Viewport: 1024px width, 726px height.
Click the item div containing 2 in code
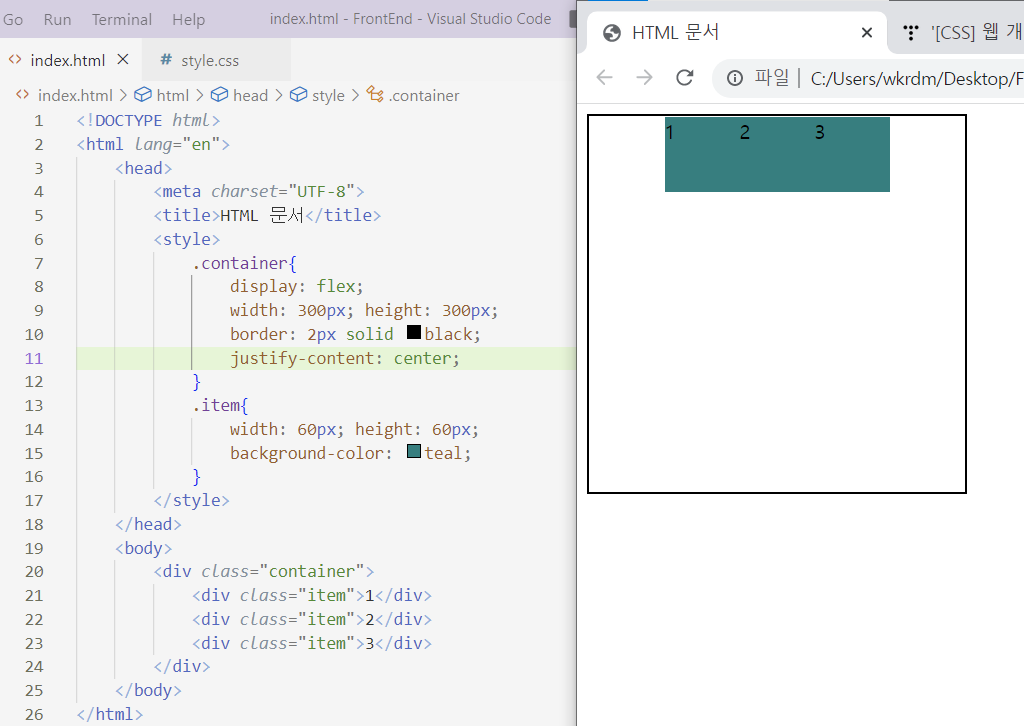(312, 620)
